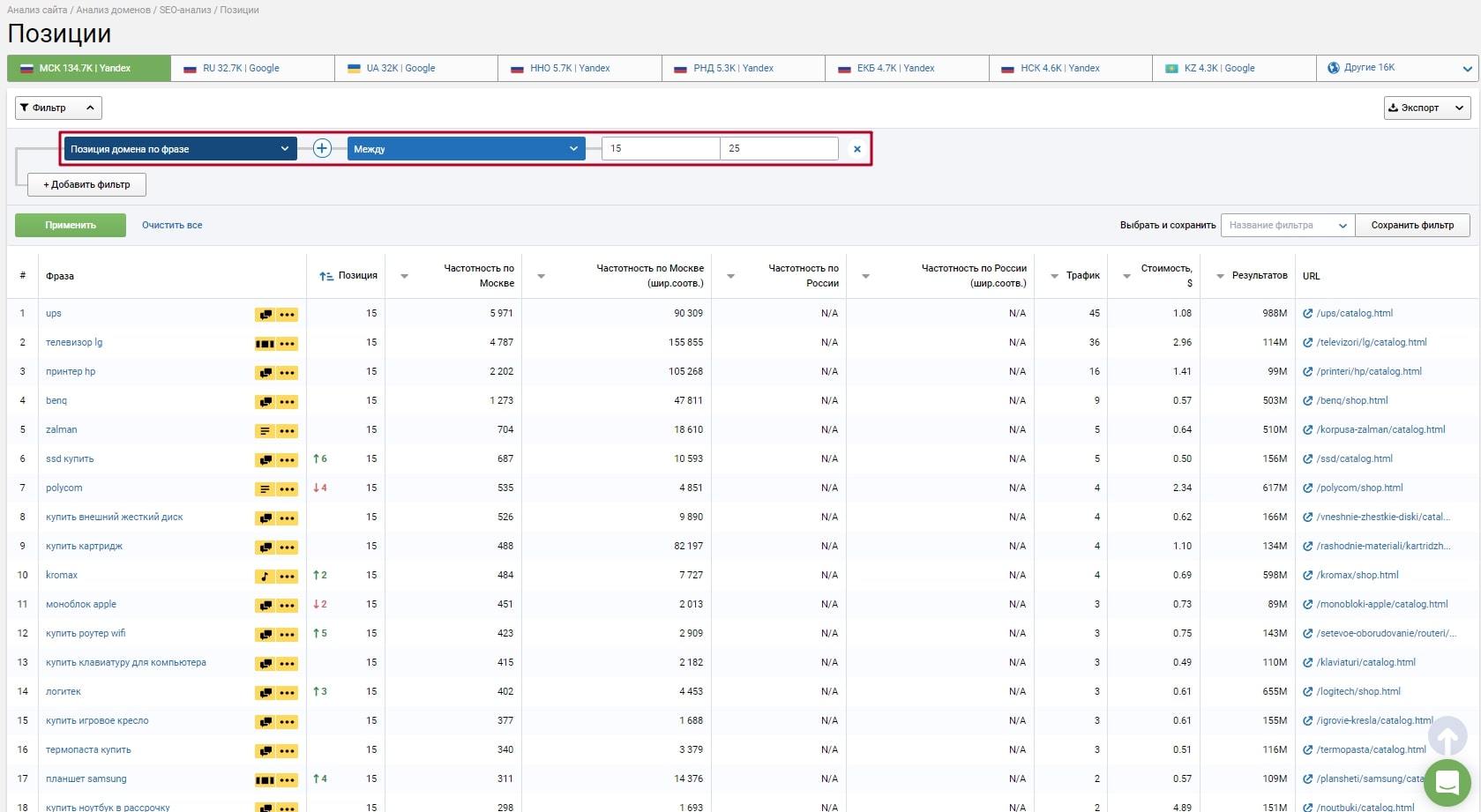Open sort arrow for Частотность по России
1481x812 pixels.
pyautogui.click(x=730, y=277)
